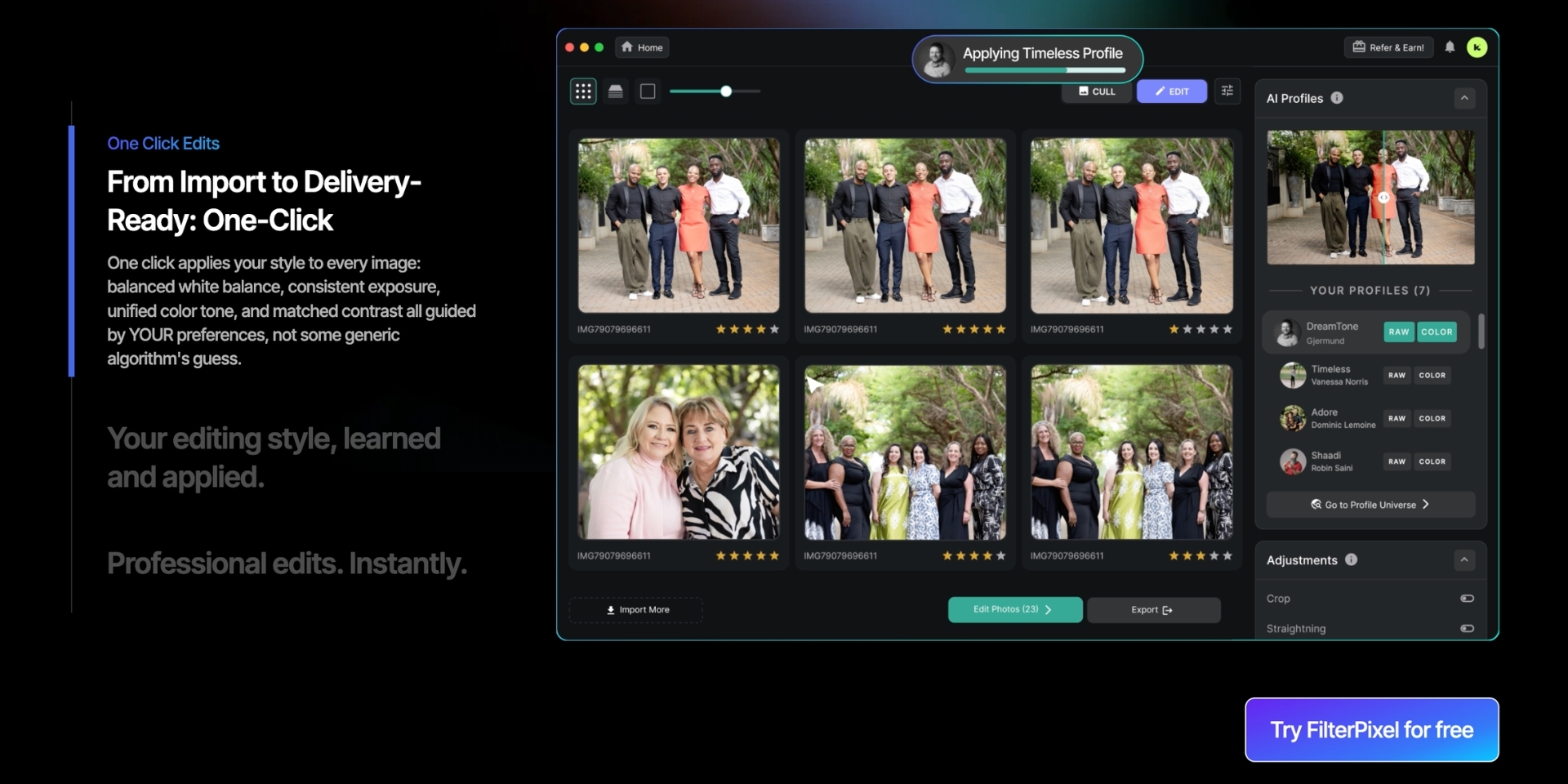Select the two women portrait thumbnail
This screenshot has width=1568, height=784.
[x=679, y=452]
